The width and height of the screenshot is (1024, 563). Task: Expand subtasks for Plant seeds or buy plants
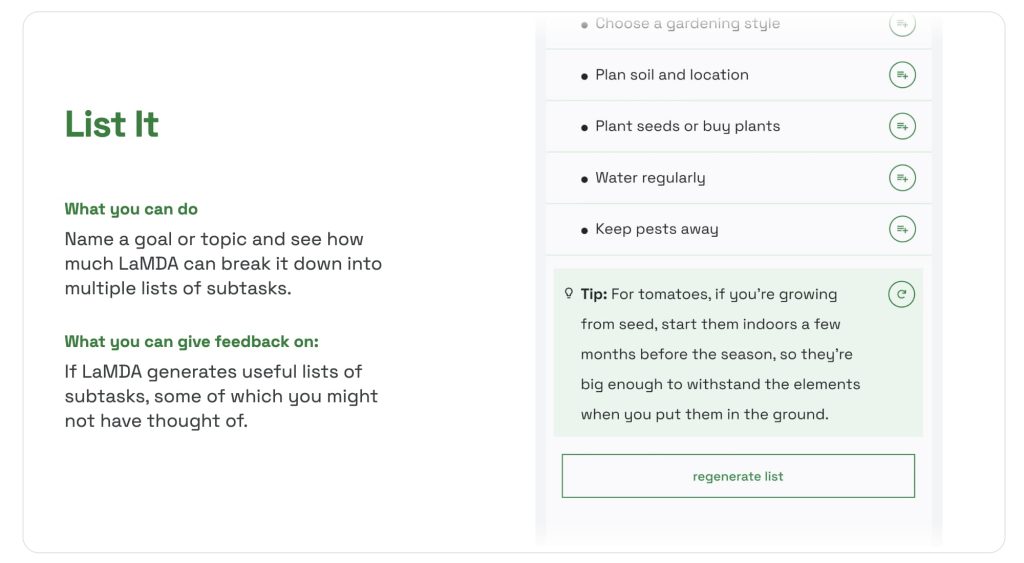pyautogui.click(x=902, y=126)
